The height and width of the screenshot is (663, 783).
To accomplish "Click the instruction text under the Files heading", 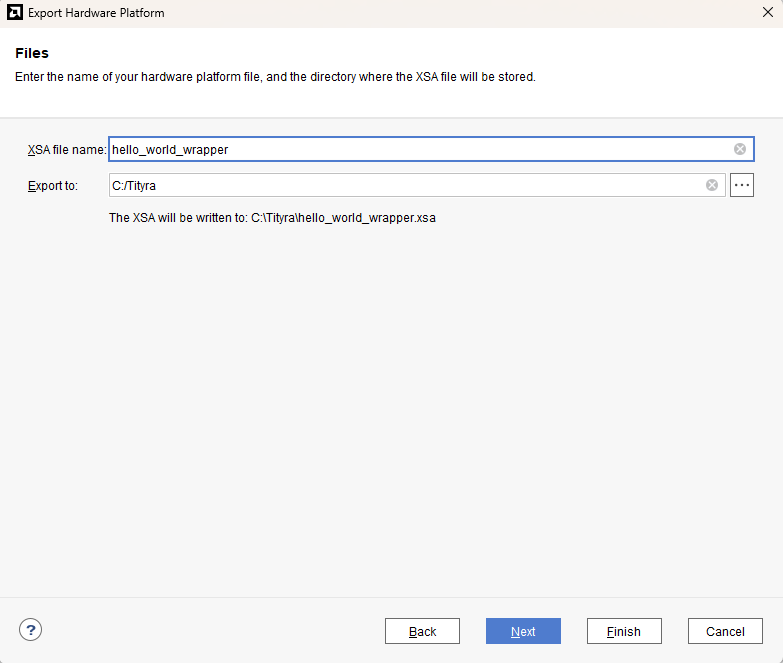I will 275,77.
